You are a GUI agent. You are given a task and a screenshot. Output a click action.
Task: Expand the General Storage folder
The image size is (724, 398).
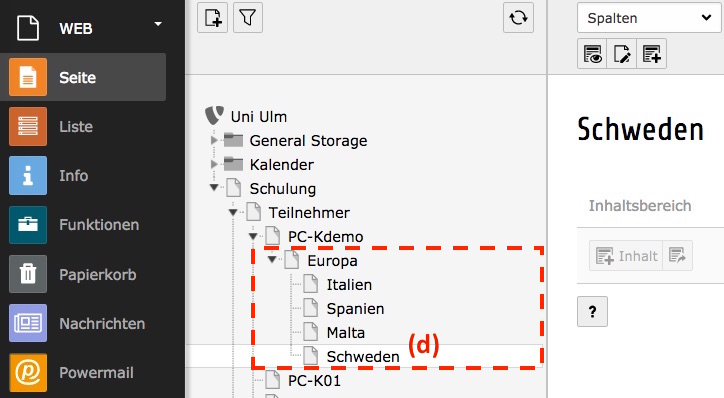[214, 139]
